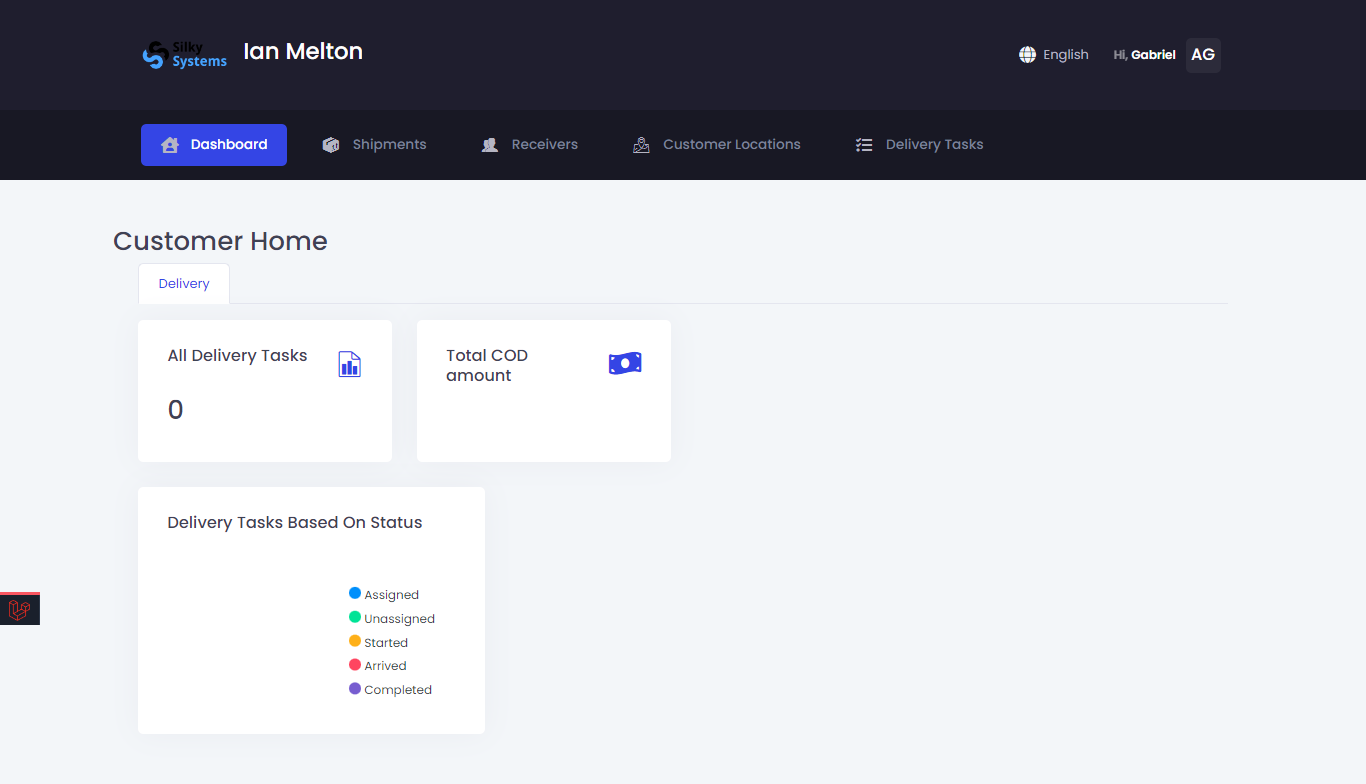This screenshot has width=1366, height=784.
Task: Click the red Arrived legend dot
Action: pos(355,665)
